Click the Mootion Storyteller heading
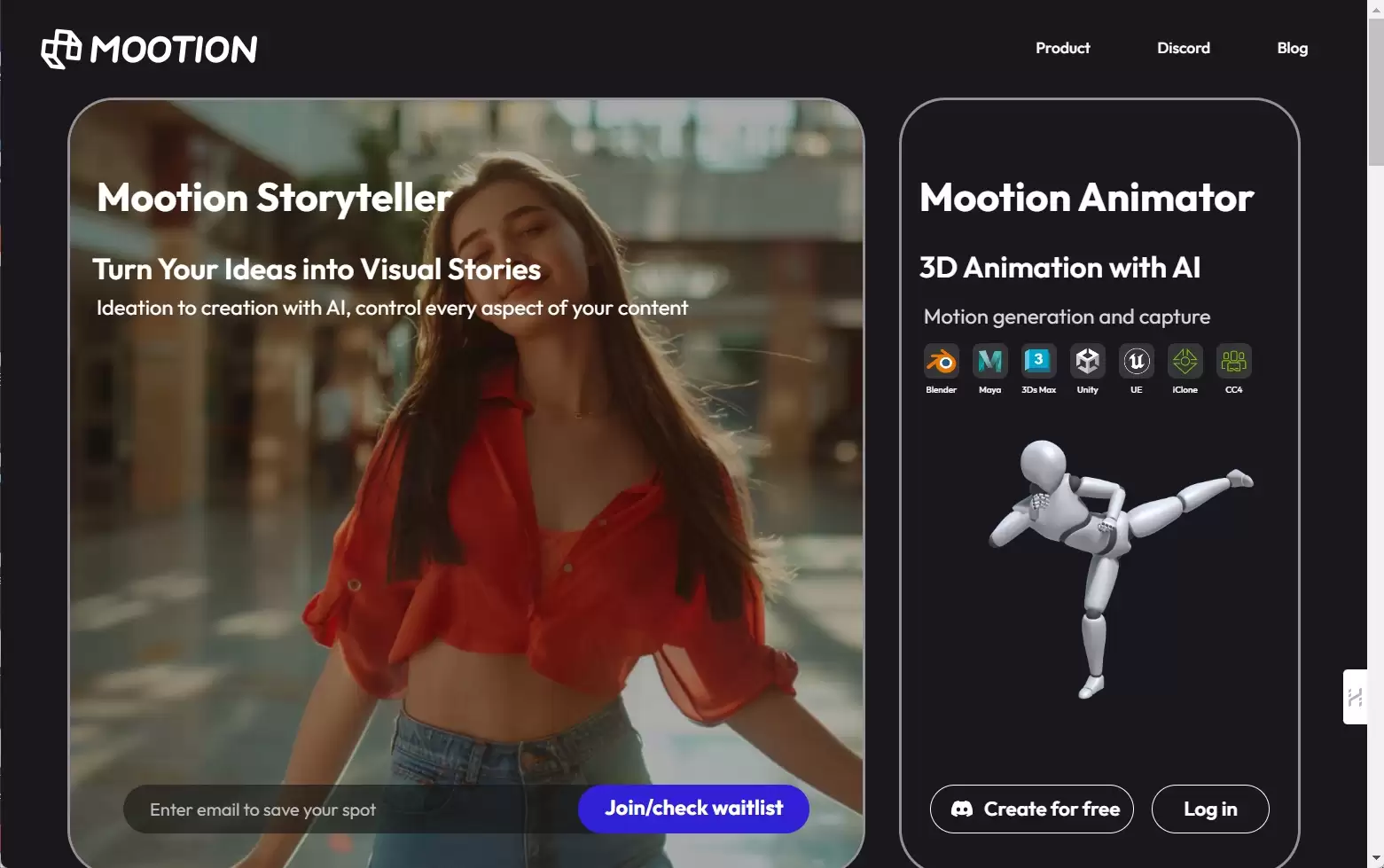Image resolution: width=1384 pixels, height=868 pixels. (x=275, y=198)
